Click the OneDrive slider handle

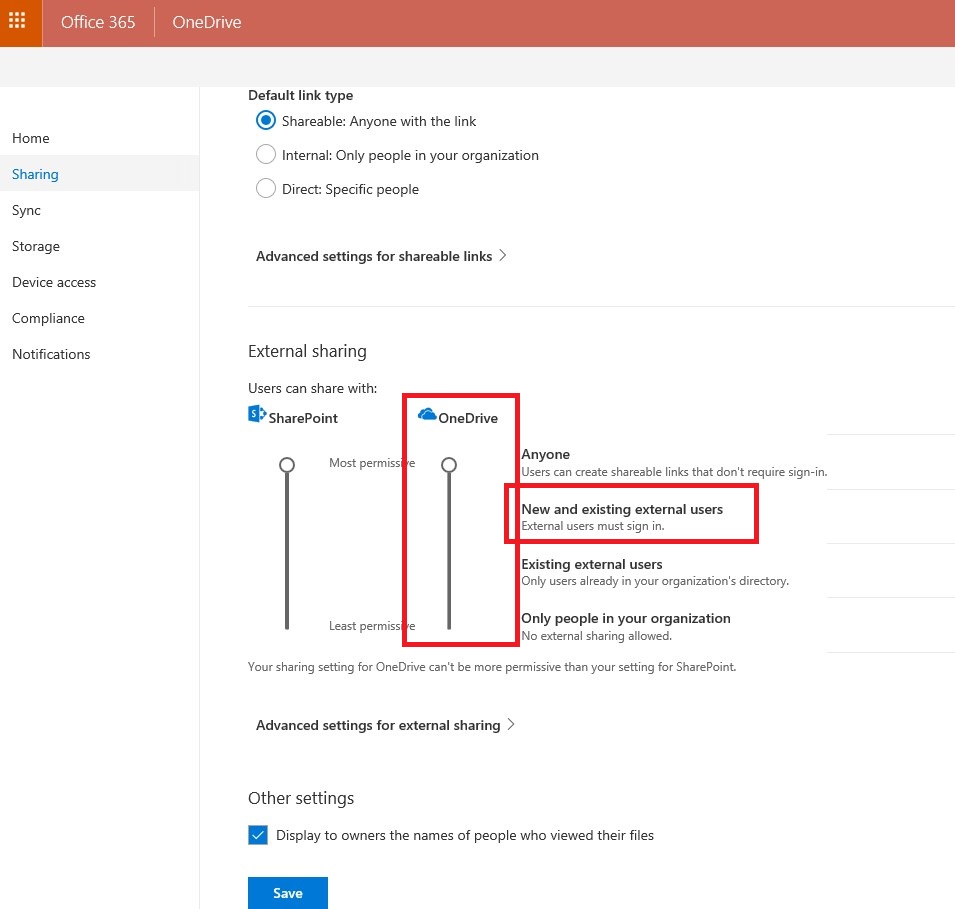pyautogui.click(x=449, y=465)
